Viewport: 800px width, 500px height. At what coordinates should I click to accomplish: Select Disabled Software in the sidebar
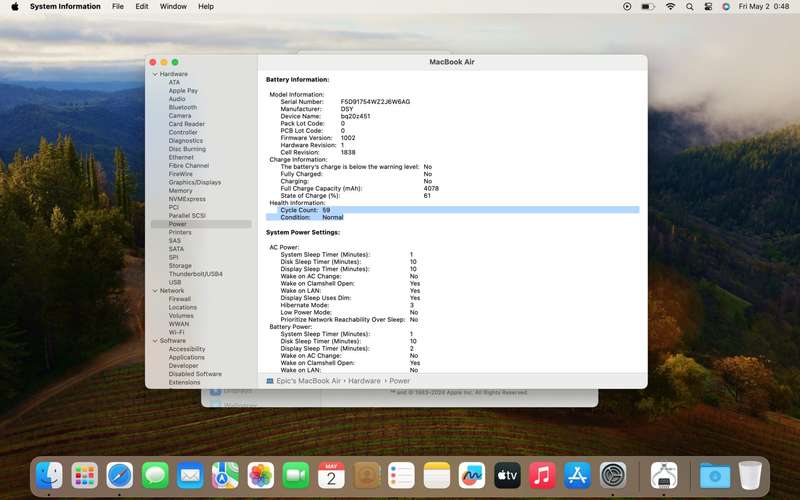(195, 374)
